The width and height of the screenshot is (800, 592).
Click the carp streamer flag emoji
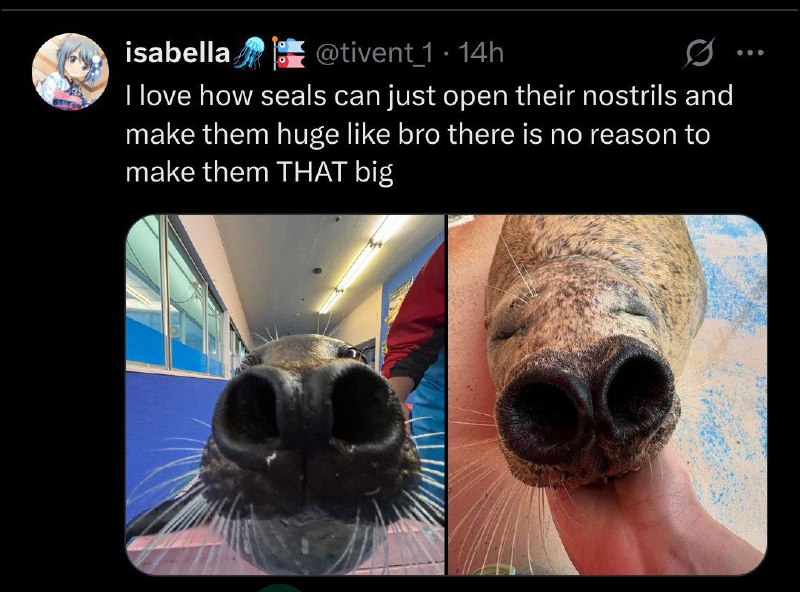coord(287,53)
